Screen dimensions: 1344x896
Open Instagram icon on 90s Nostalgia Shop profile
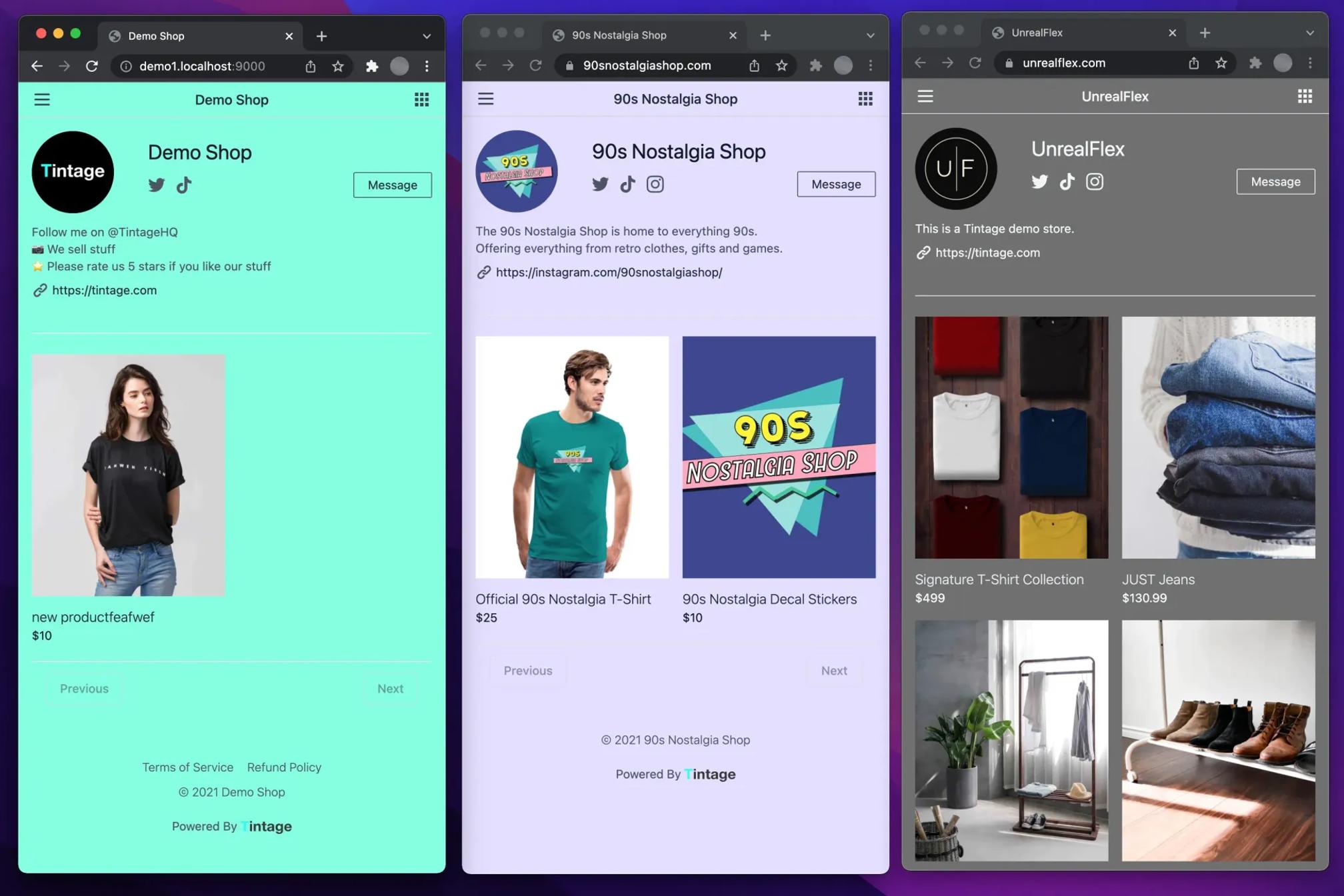point(655,184)
